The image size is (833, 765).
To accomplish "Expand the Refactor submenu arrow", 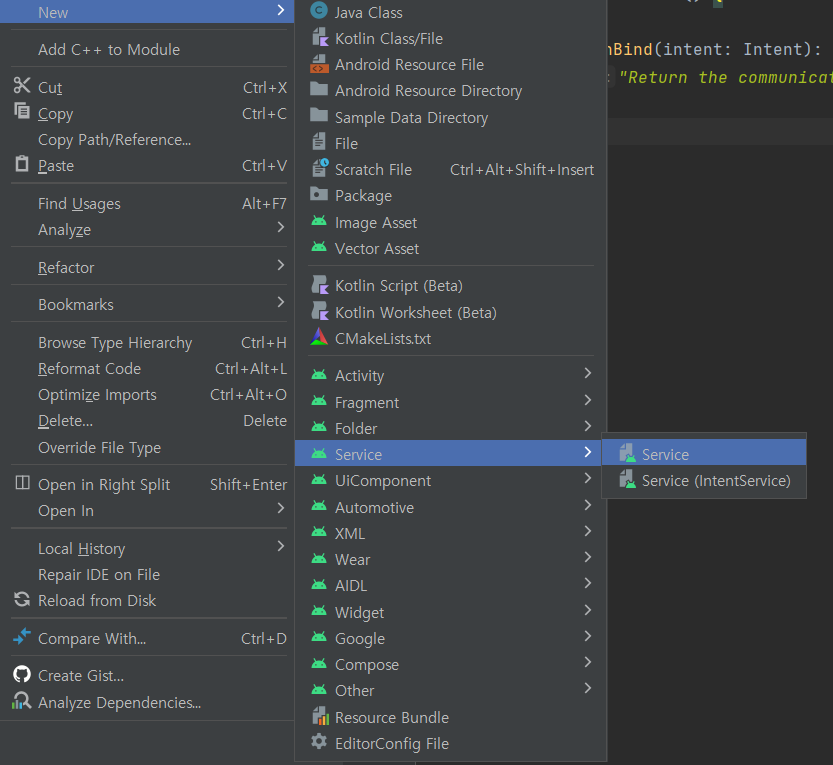I will click(x=280, y=265).
